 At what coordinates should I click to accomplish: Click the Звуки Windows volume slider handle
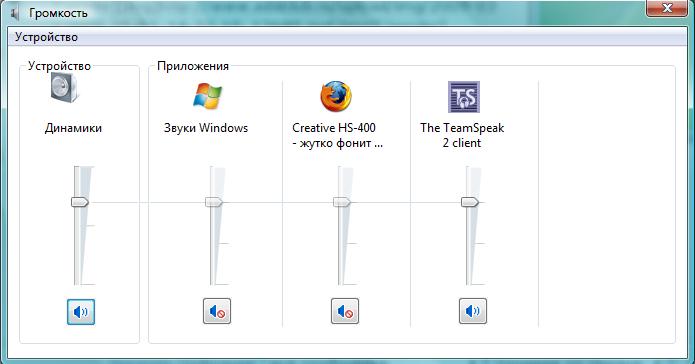click(214, 202)
